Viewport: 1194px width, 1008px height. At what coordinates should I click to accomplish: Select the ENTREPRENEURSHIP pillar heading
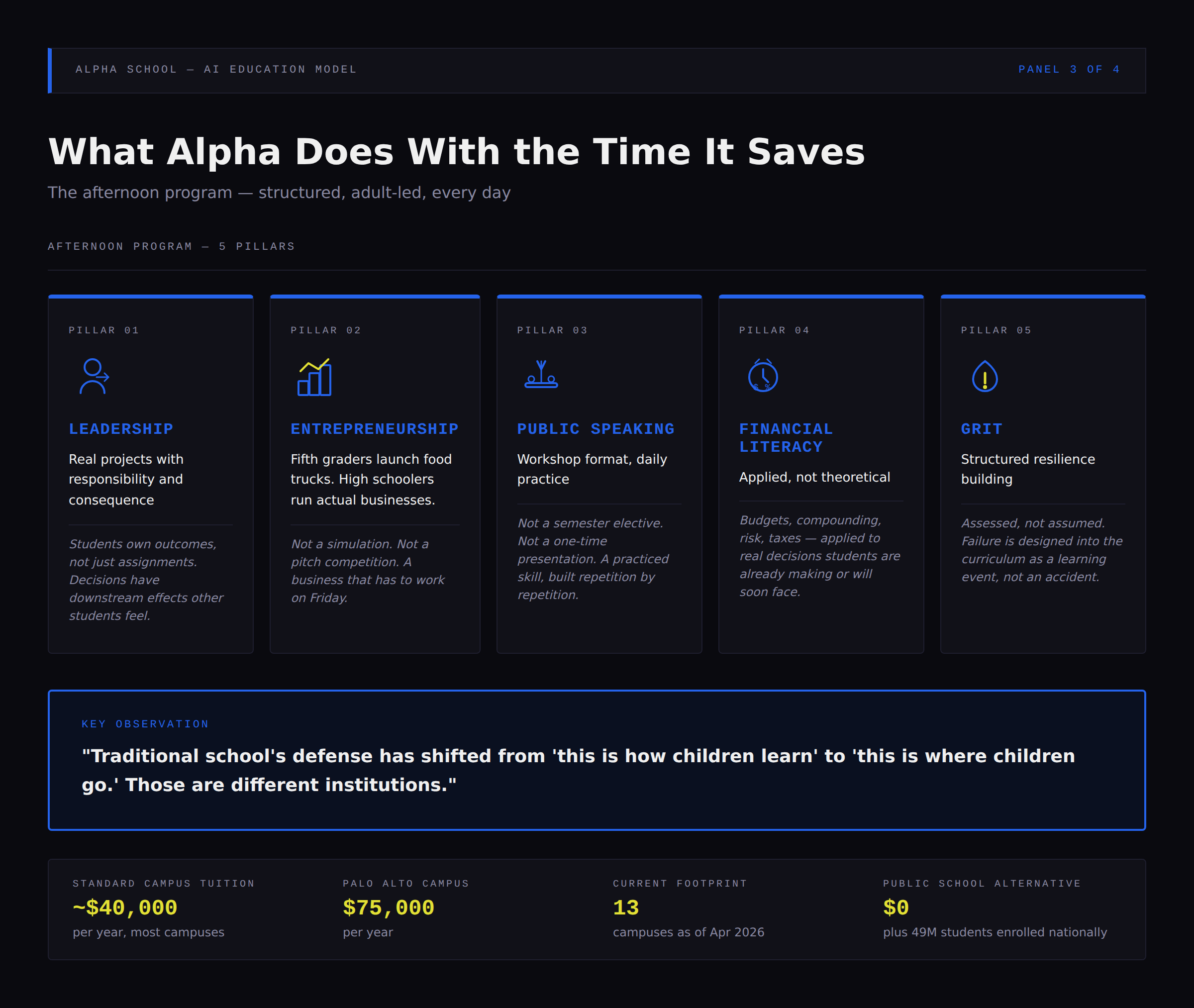(375, 428)
